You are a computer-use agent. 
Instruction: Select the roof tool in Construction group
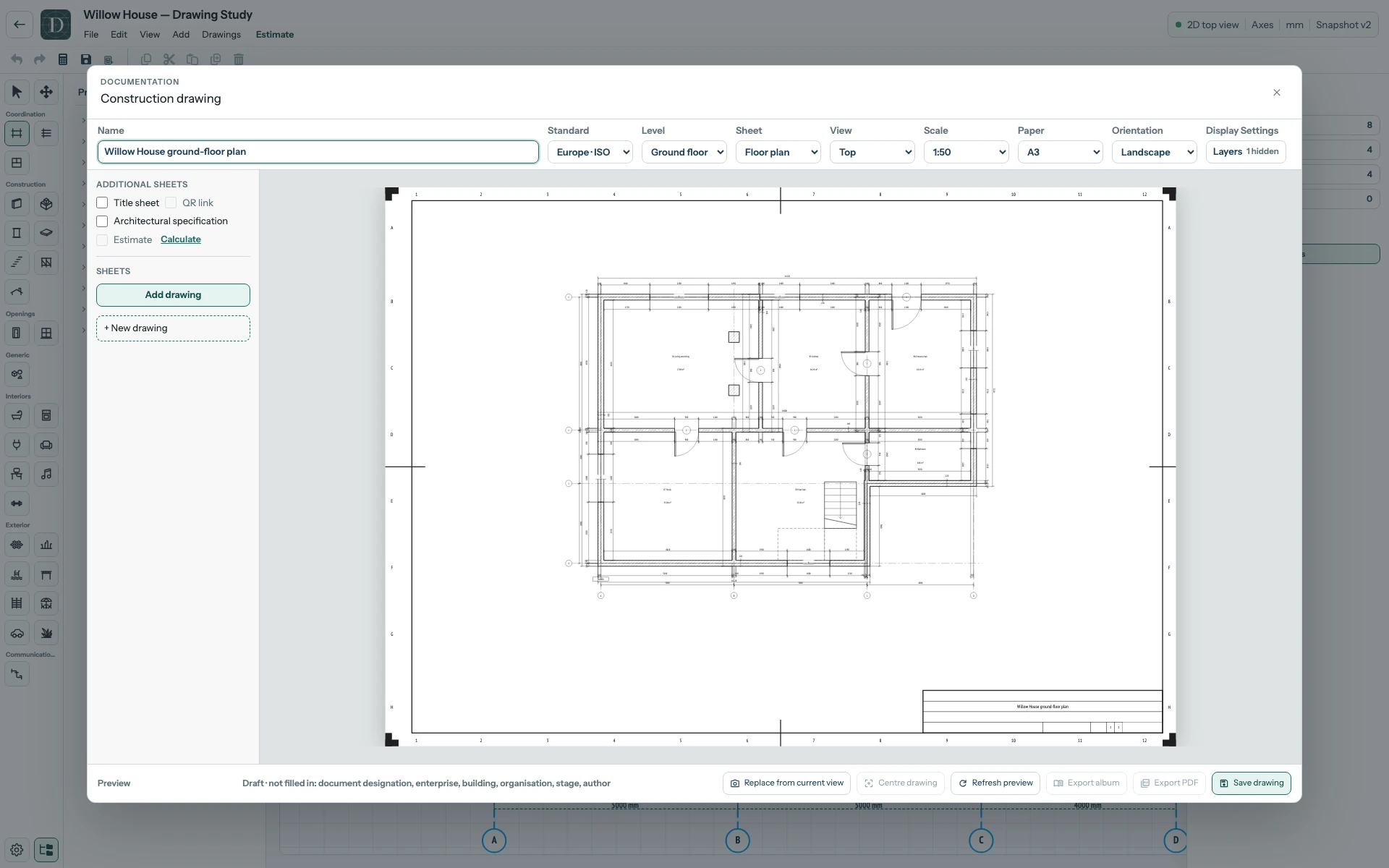(17, 292)
